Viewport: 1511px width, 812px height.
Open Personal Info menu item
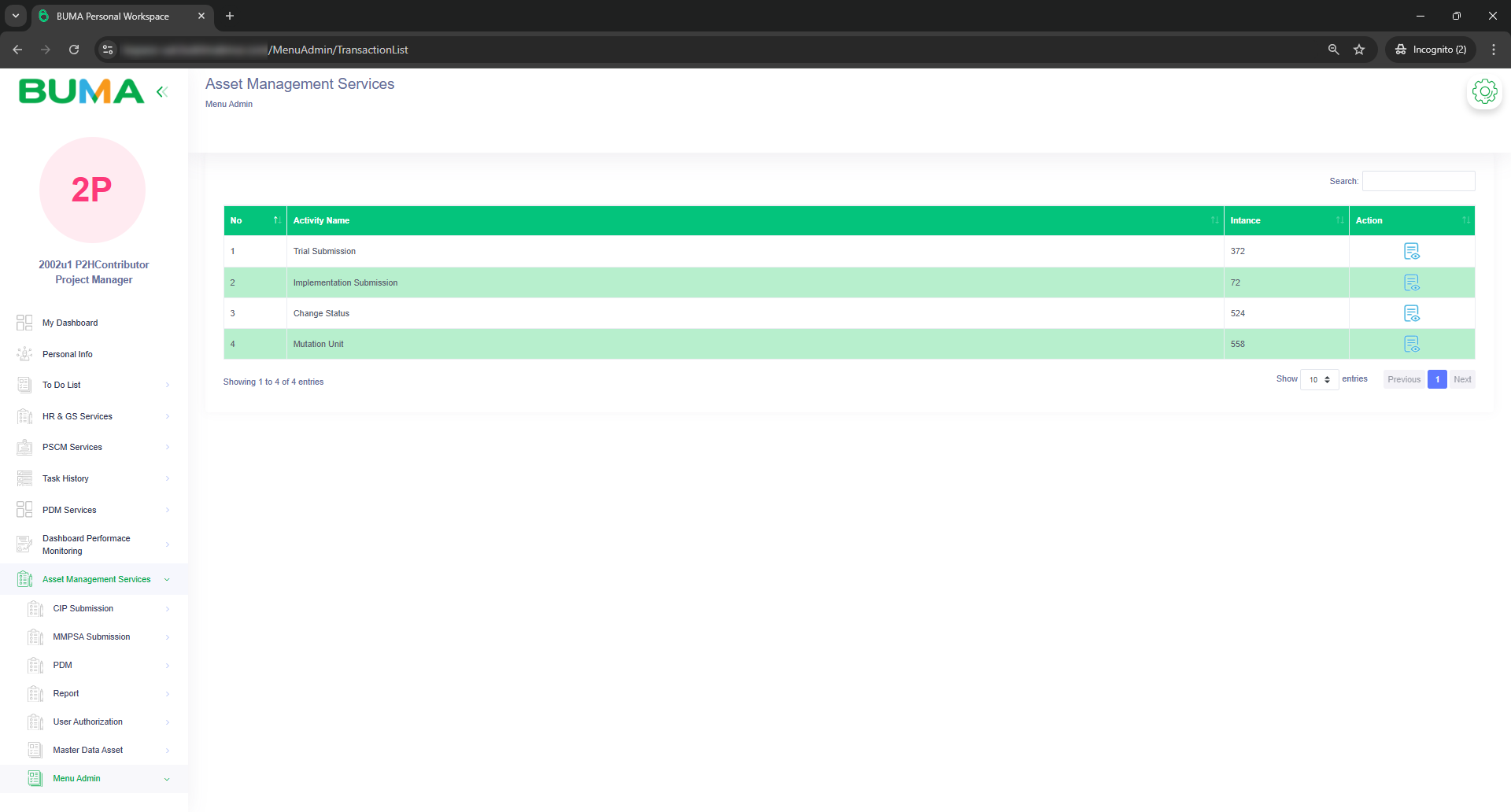coord(68,354)
